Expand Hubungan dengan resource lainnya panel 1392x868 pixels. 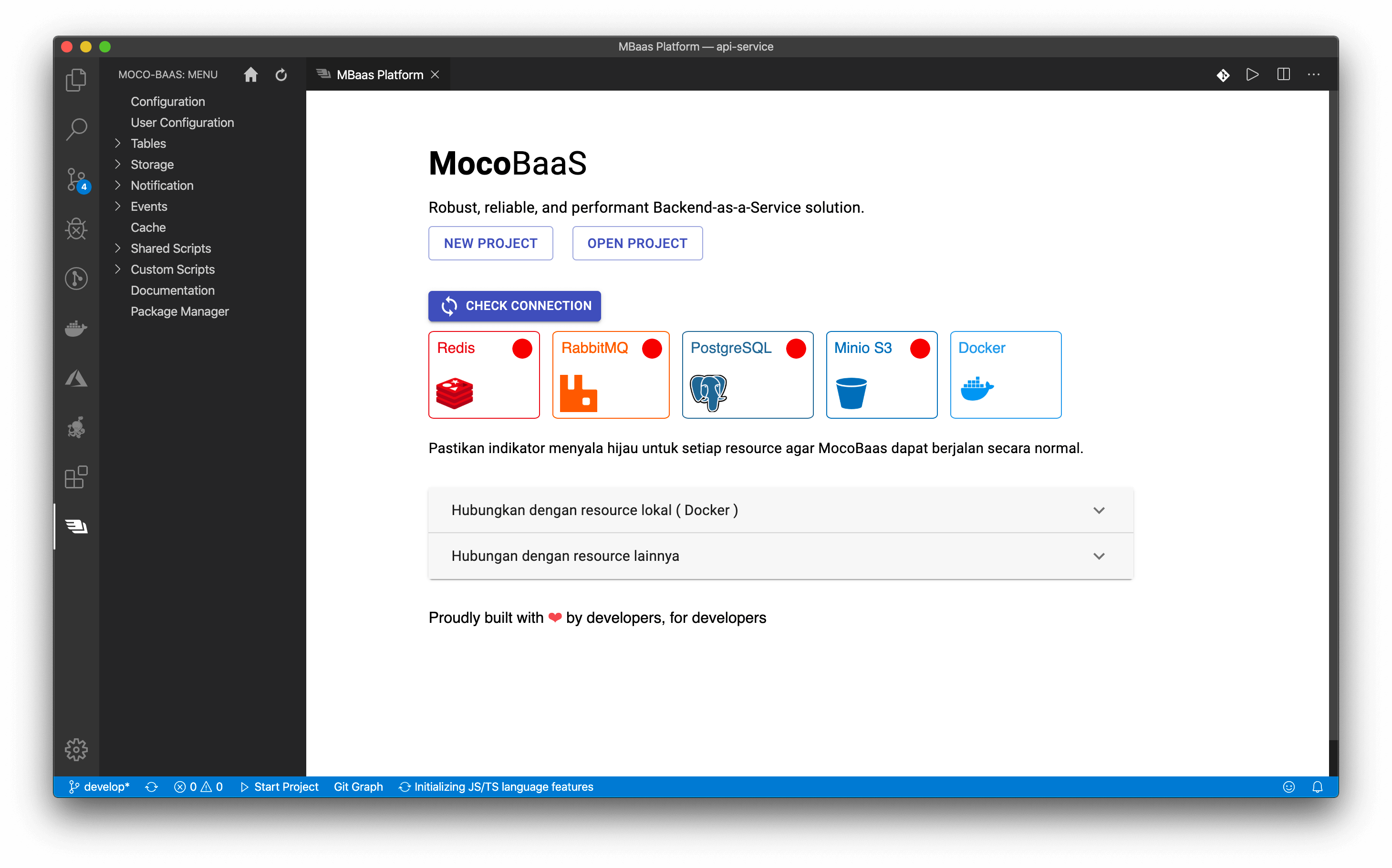click(x=780, y=556)
